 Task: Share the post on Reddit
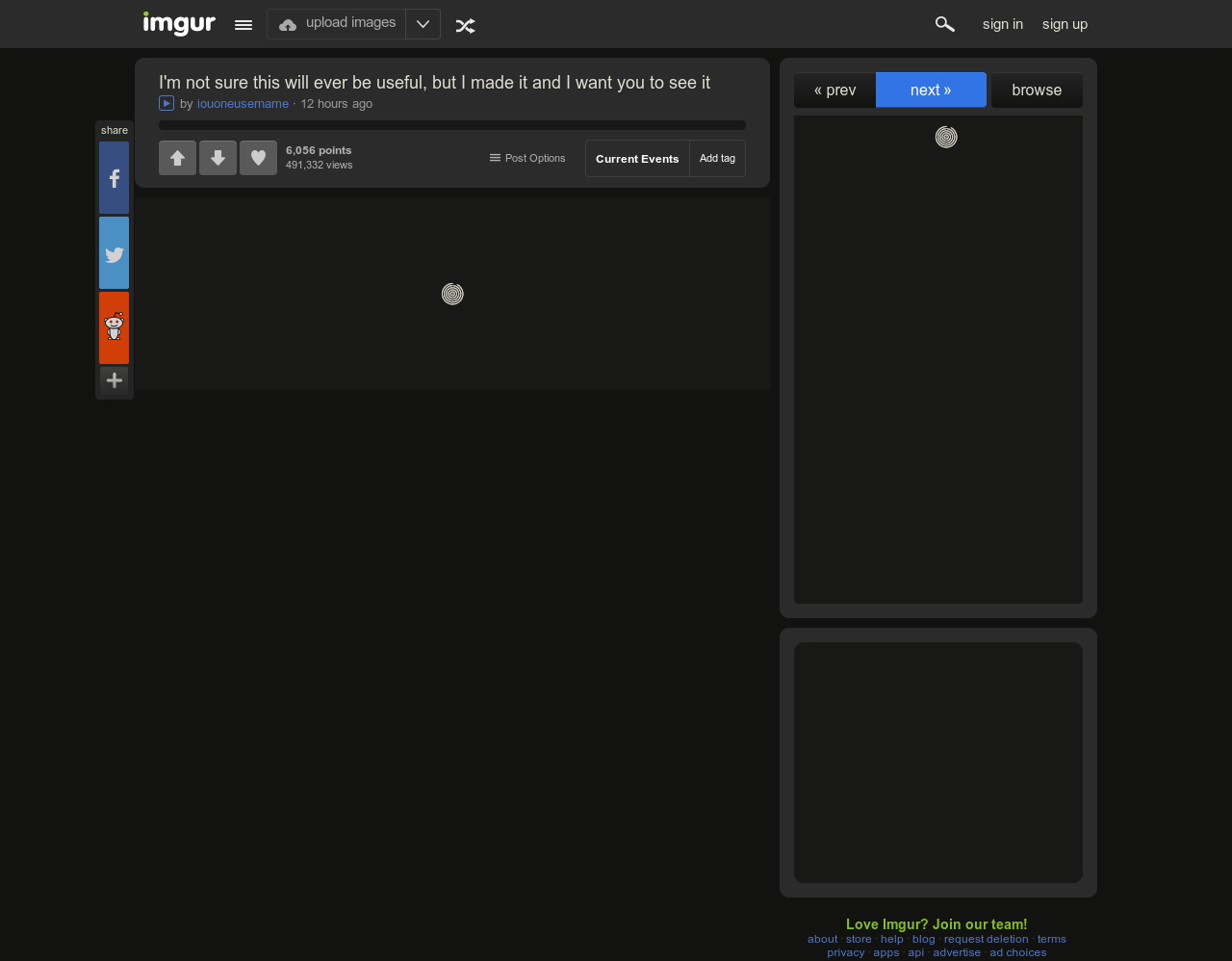tap(114, 328)
